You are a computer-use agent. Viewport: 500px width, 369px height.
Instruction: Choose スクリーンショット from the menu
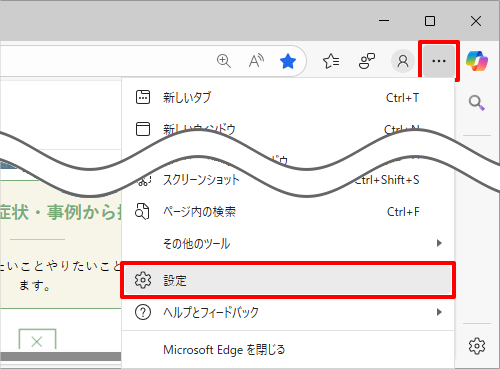[x=288, y=180]
